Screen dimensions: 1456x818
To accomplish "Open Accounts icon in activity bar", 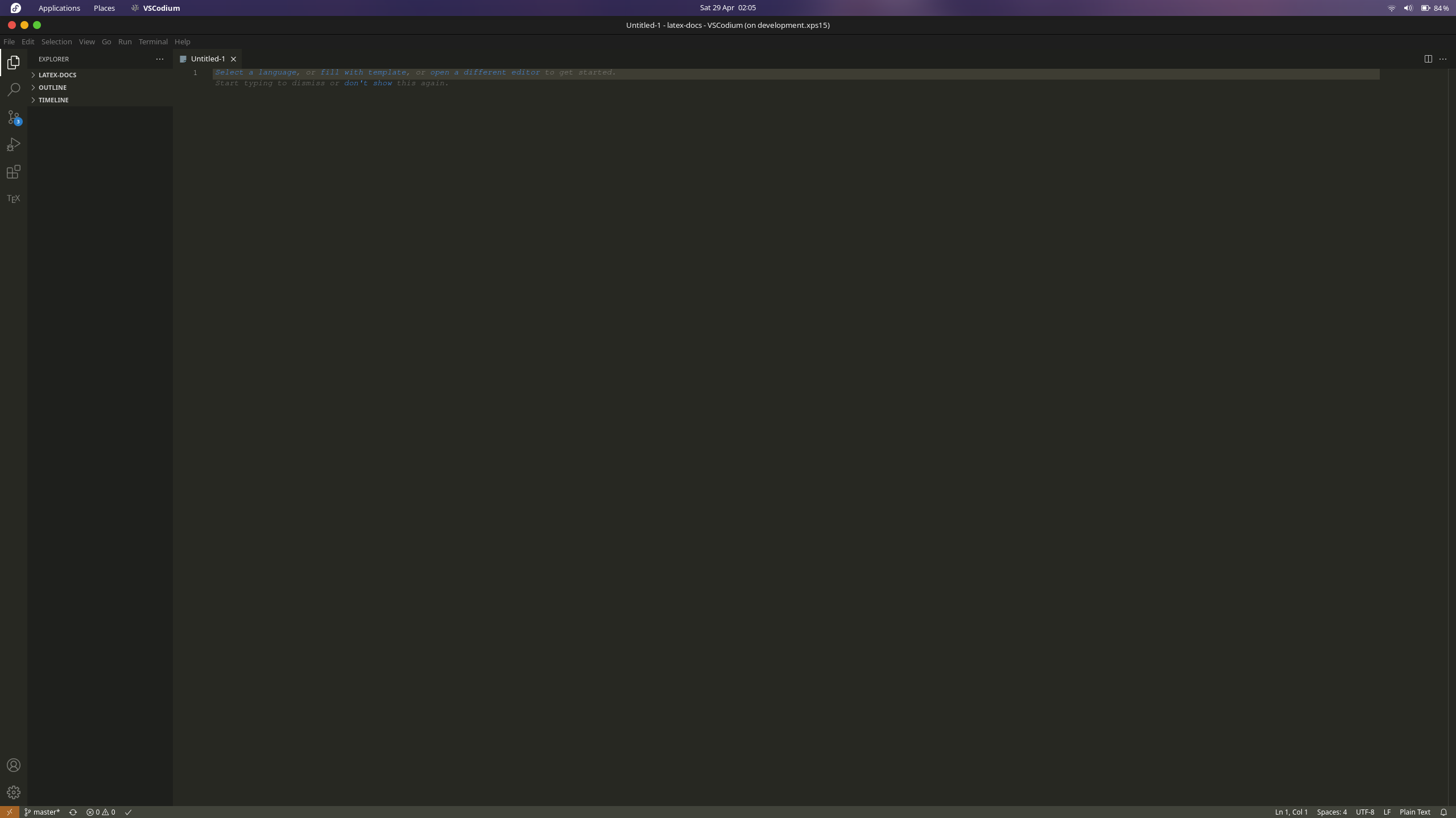I will [14, 765].
